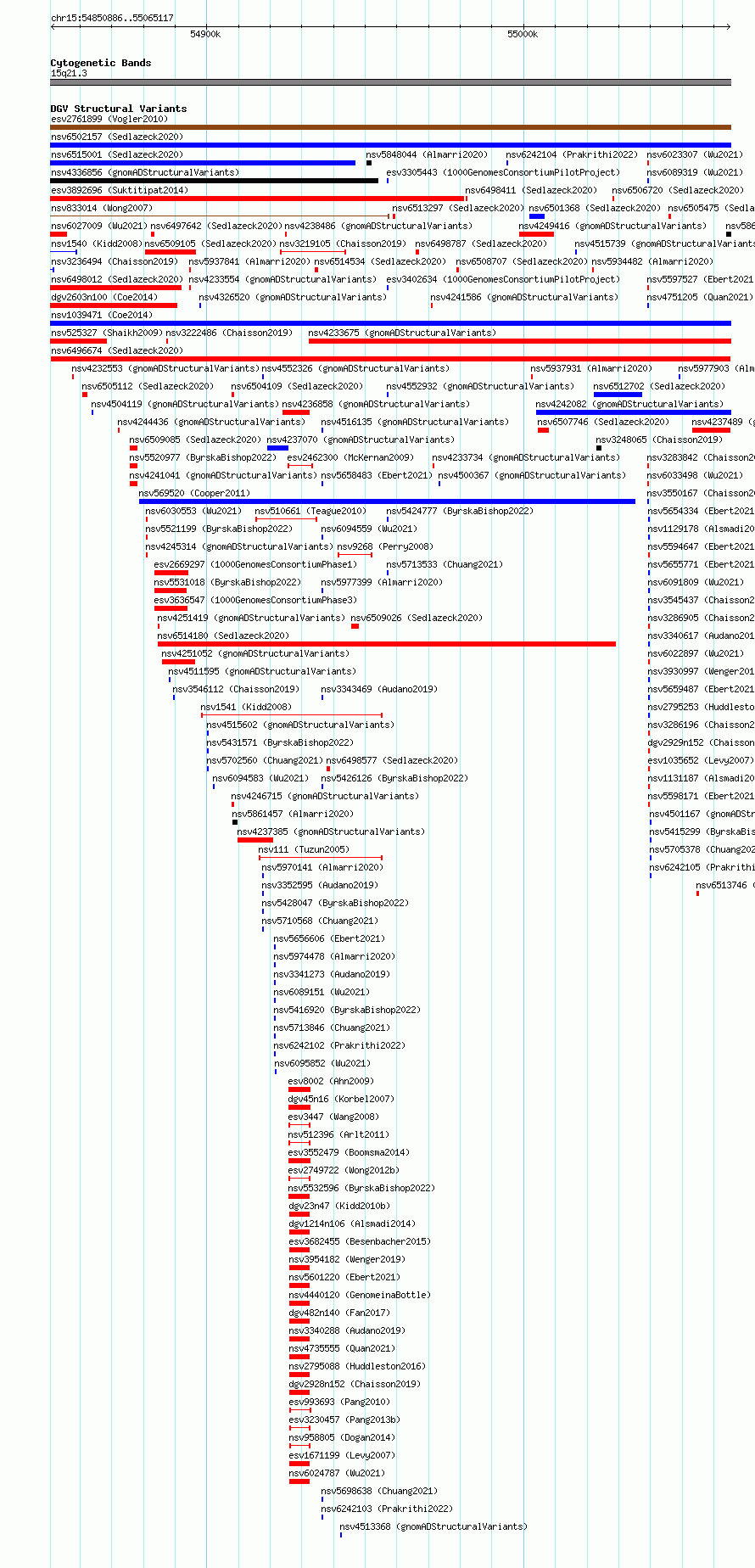Select the dgv45n16 (Korbel2007) variant
755x1568 pixels.
click(341, 1099)
